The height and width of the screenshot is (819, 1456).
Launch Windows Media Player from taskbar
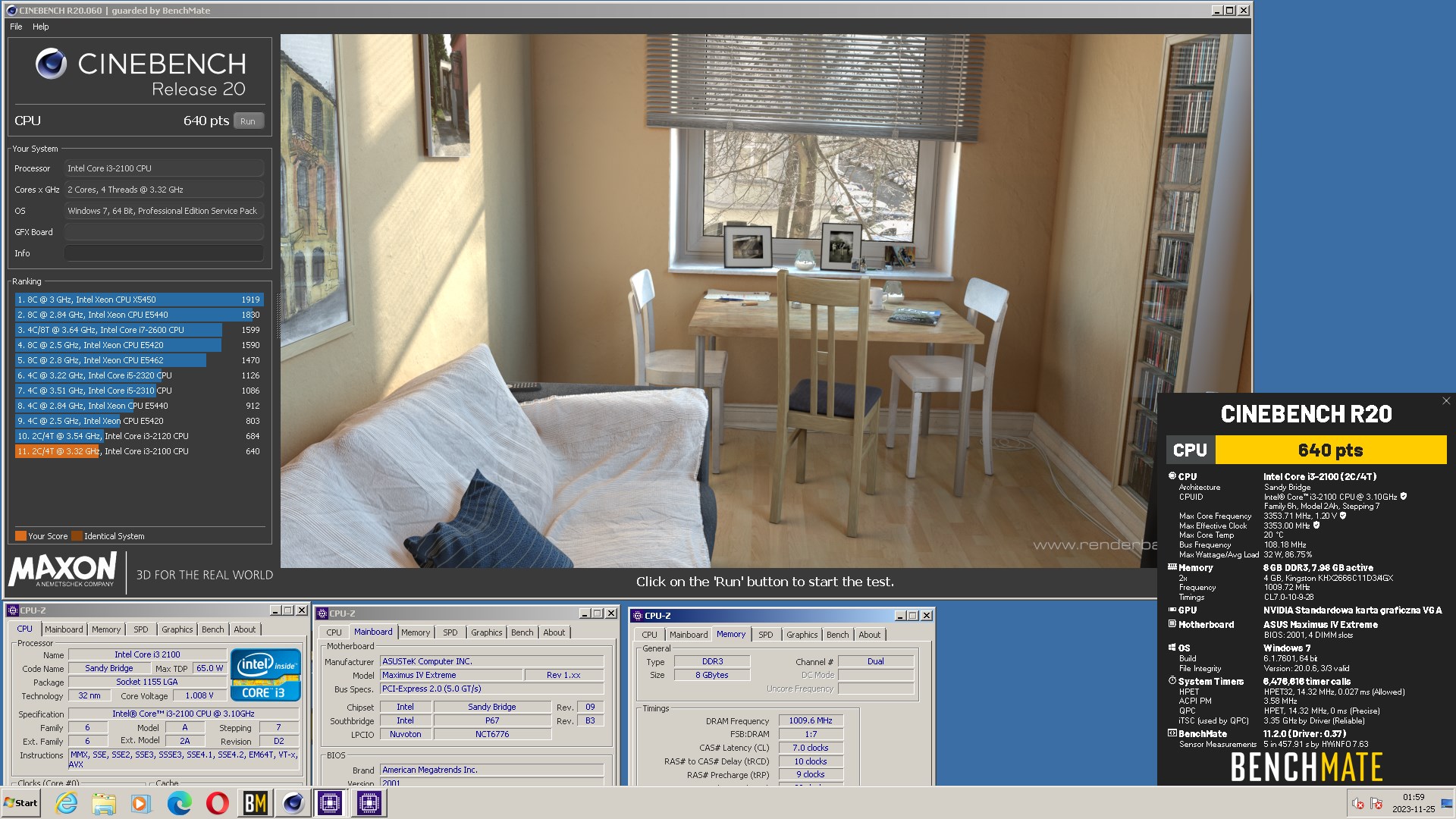coord(141,803)
